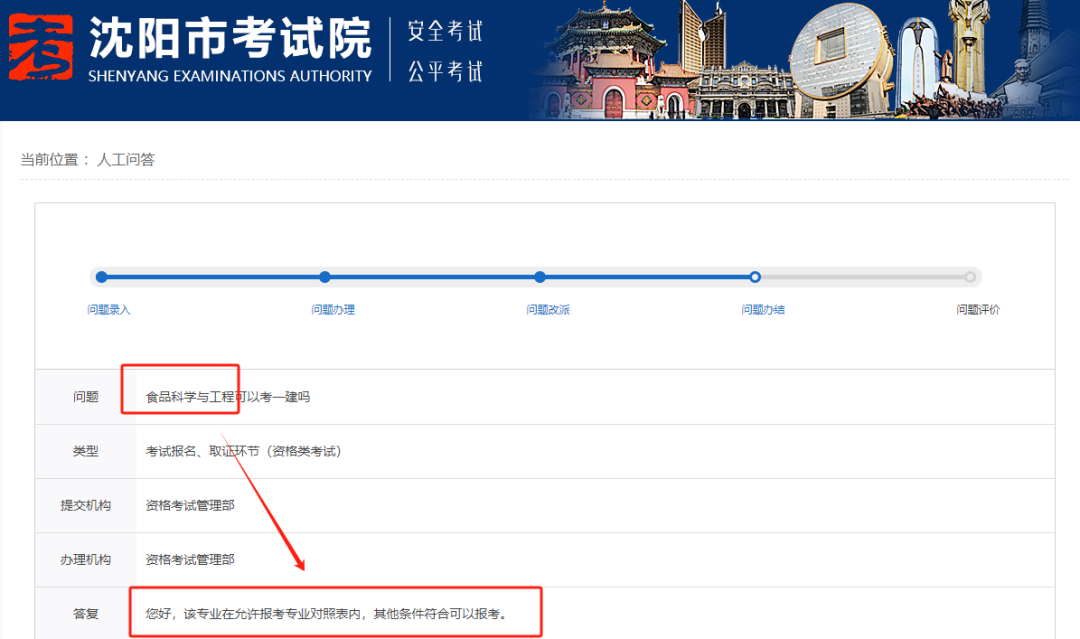Click the city landmarks banner image
Screen dimensions: 1080x639
[x=804, y=60]
